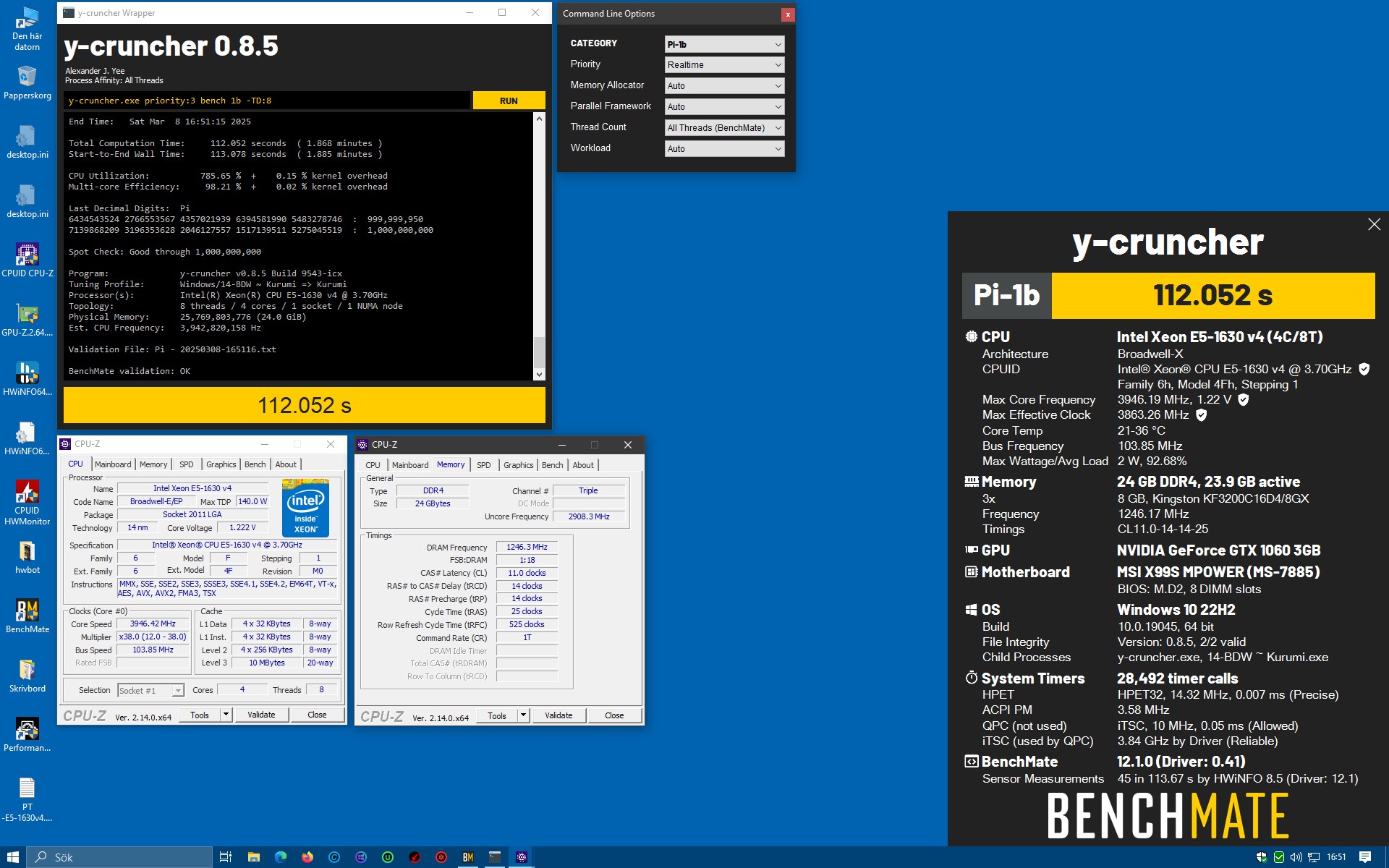Switch to Mainboard tab in left CPU-Z
The width and height of the screenshot is (1389, 868).
coord(113,464)
